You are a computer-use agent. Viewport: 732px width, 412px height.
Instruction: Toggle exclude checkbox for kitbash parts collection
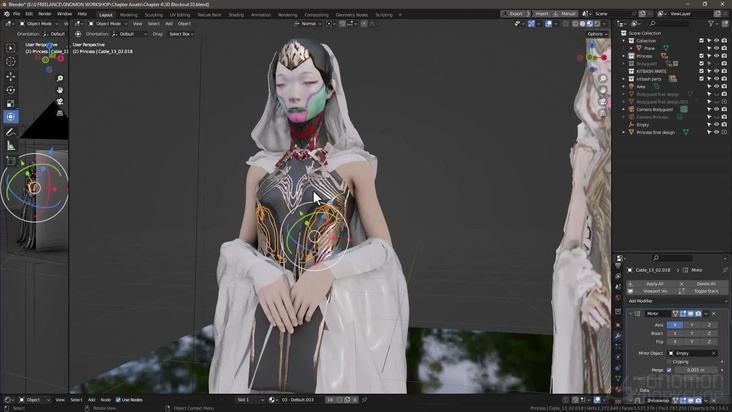[x=701, y=79]
